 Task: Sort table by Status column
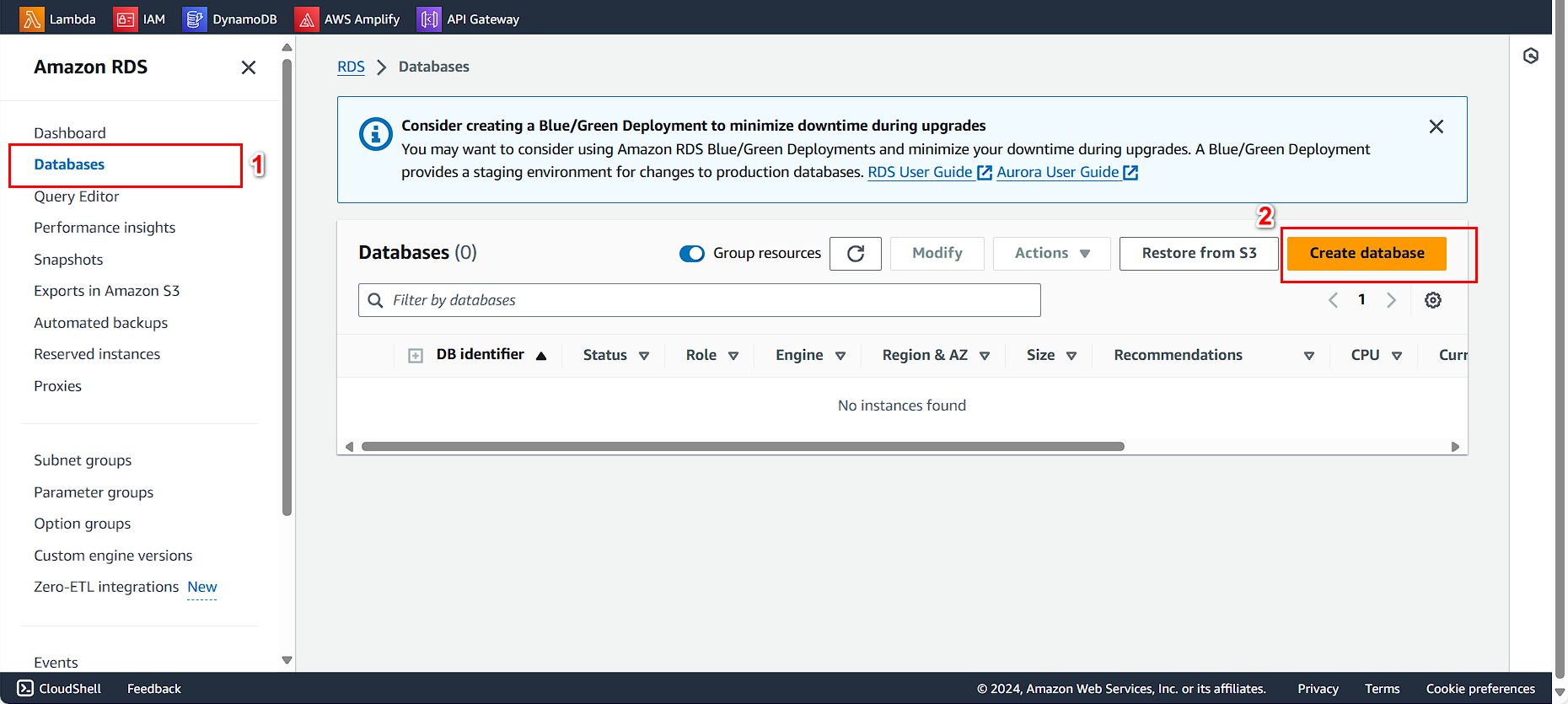pos(644,356)
